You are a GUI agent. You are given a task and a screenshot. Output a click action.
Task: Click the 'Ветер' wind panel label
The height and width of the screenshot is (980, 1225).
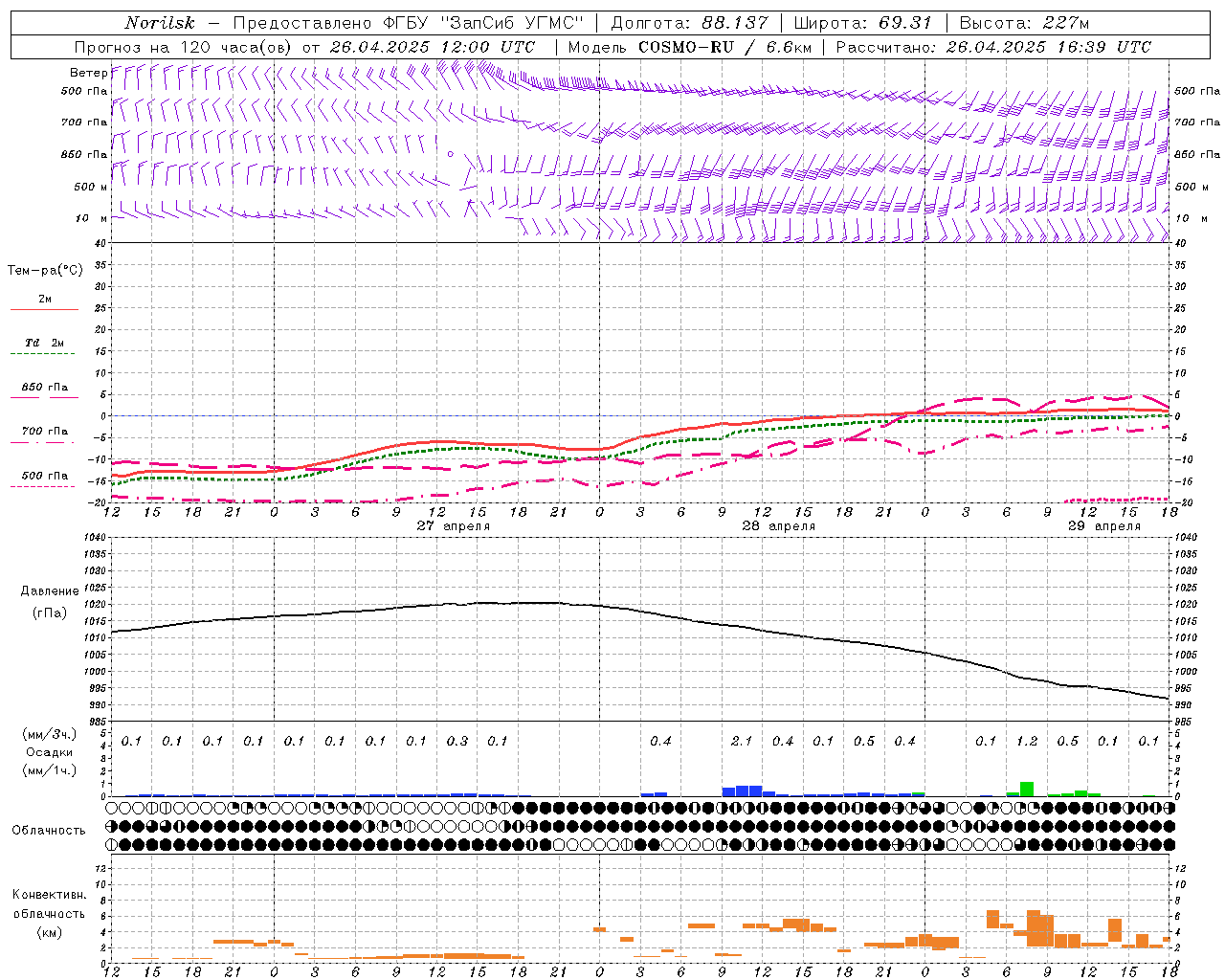click(x=88, y=73)
